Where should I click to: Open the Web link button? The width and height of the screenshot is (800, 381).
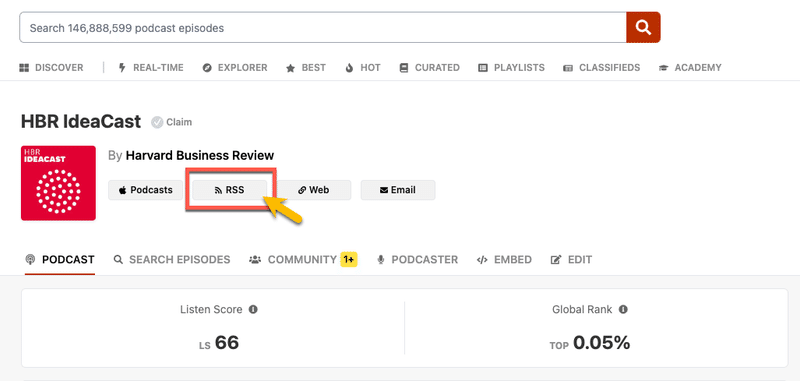click(x=314, y=190)
